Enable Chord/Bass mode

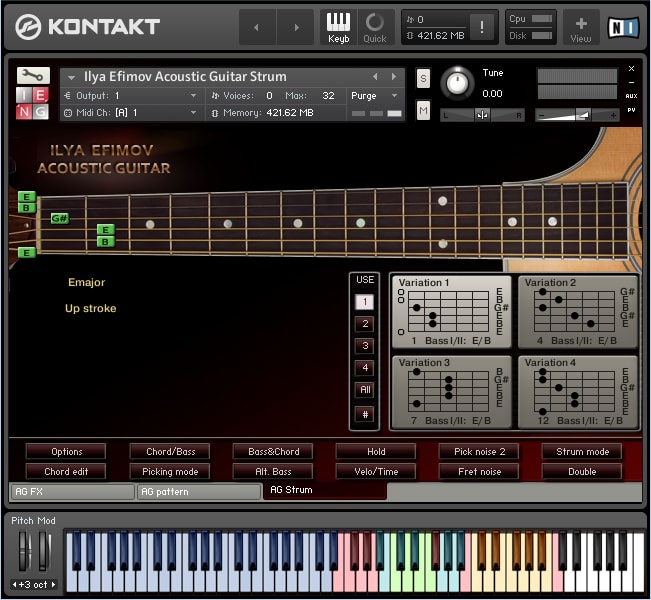pyautogui.click(x=170, y=452)
